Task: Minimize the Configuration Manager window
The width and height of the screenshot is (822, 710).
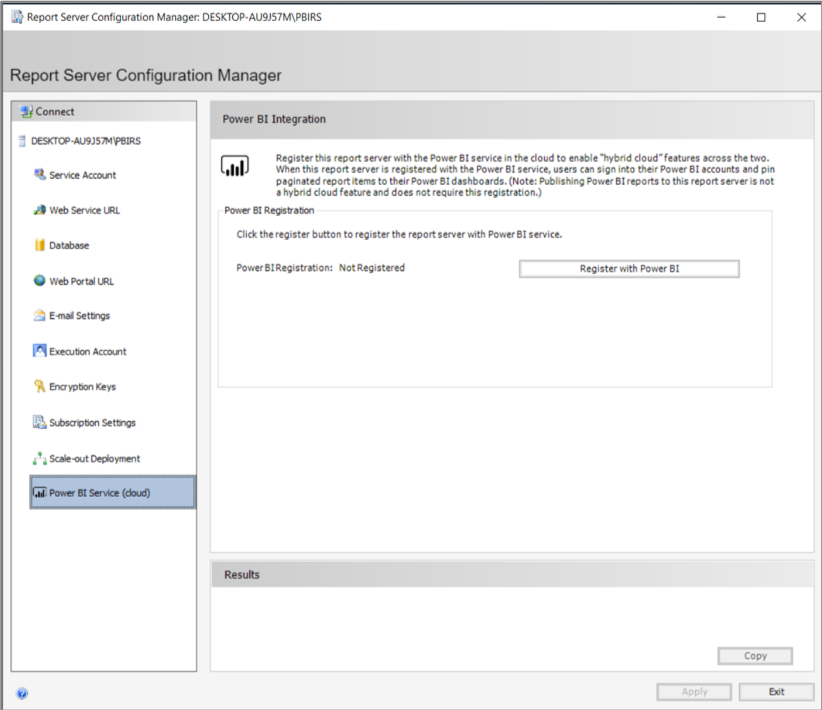Action: pos(721,17)
